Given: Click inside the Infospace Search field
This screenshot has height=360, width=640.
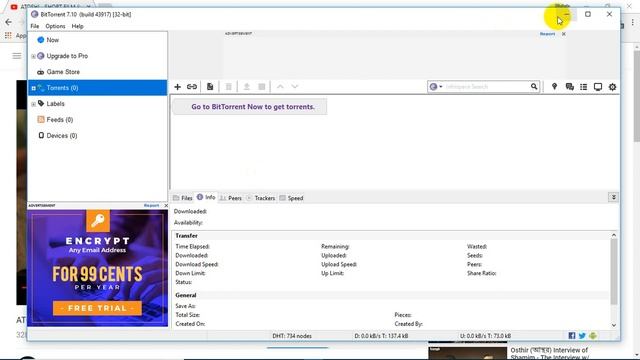Looking at the screenshot, I should [487, 87].
